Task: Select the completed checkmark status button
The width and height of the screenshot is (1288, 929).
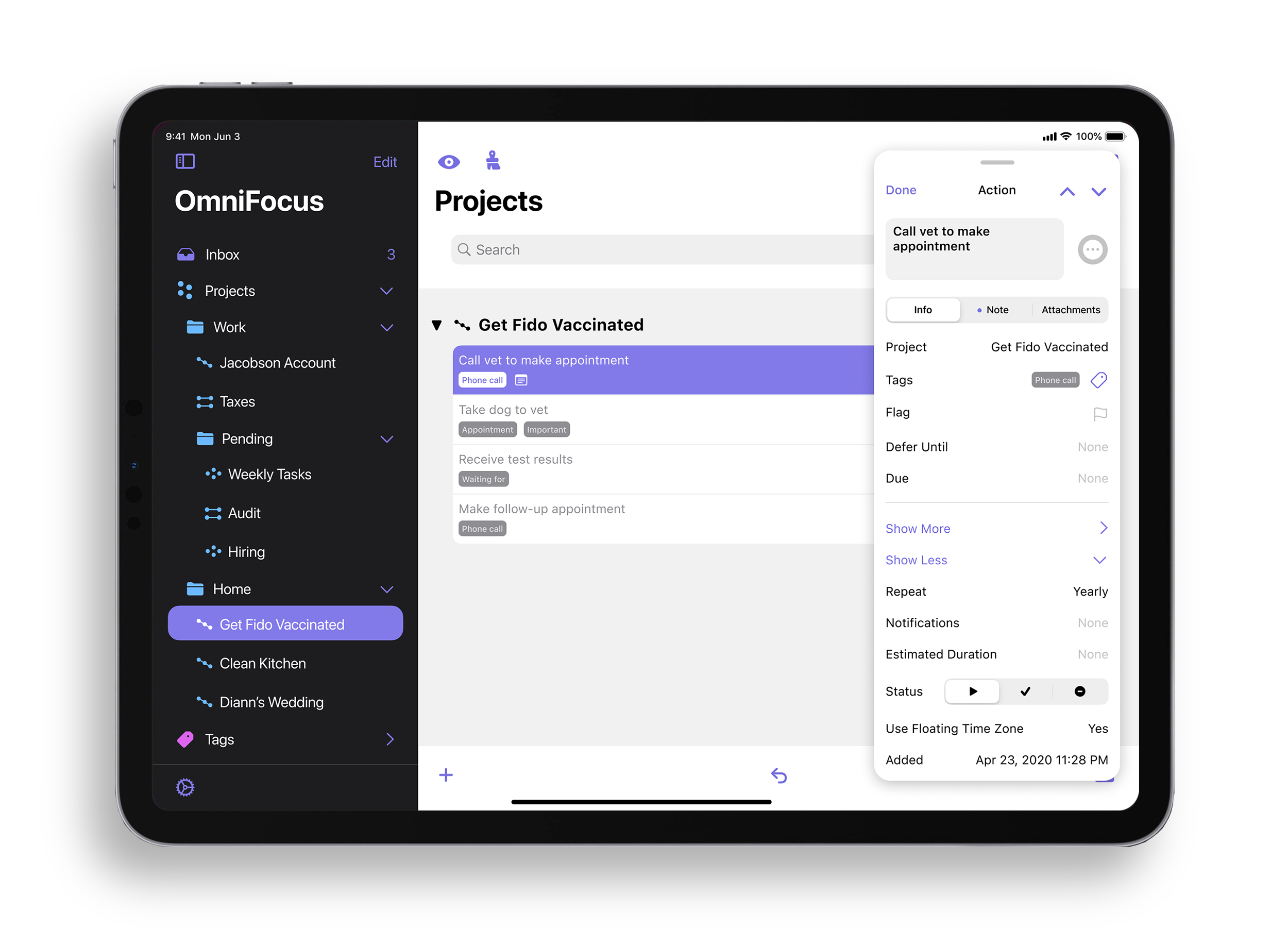Action: [1024, 691]
